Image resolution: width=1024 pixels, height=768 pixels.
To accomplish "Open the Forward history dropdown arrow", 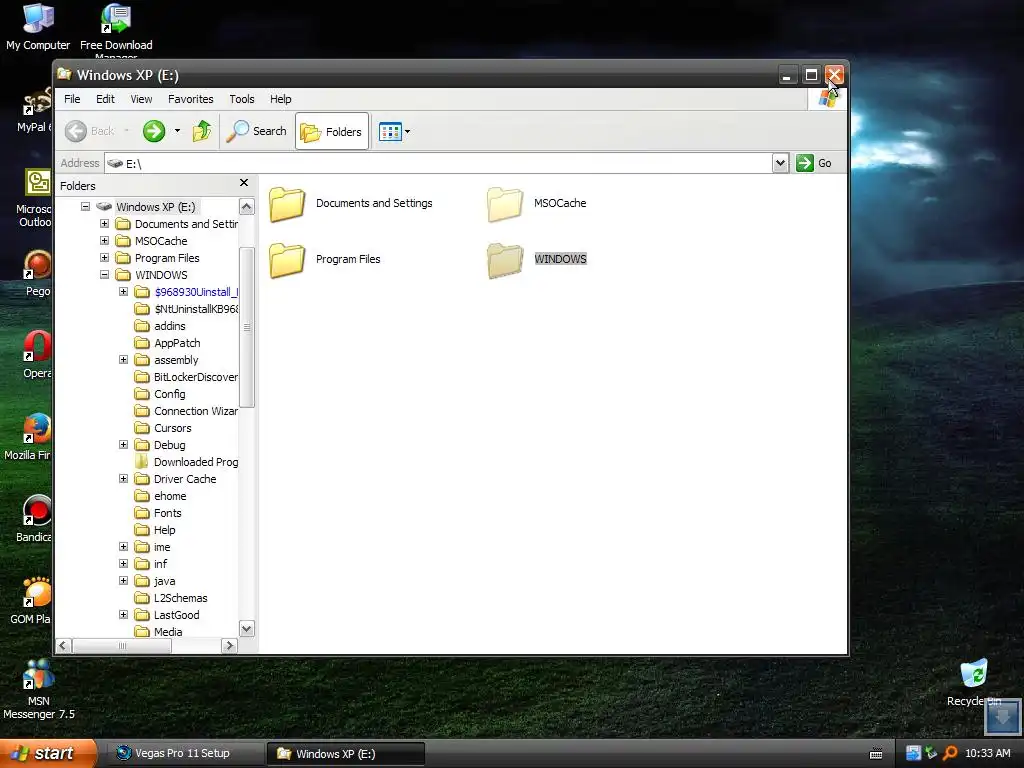I will click(x=177, y=131).
